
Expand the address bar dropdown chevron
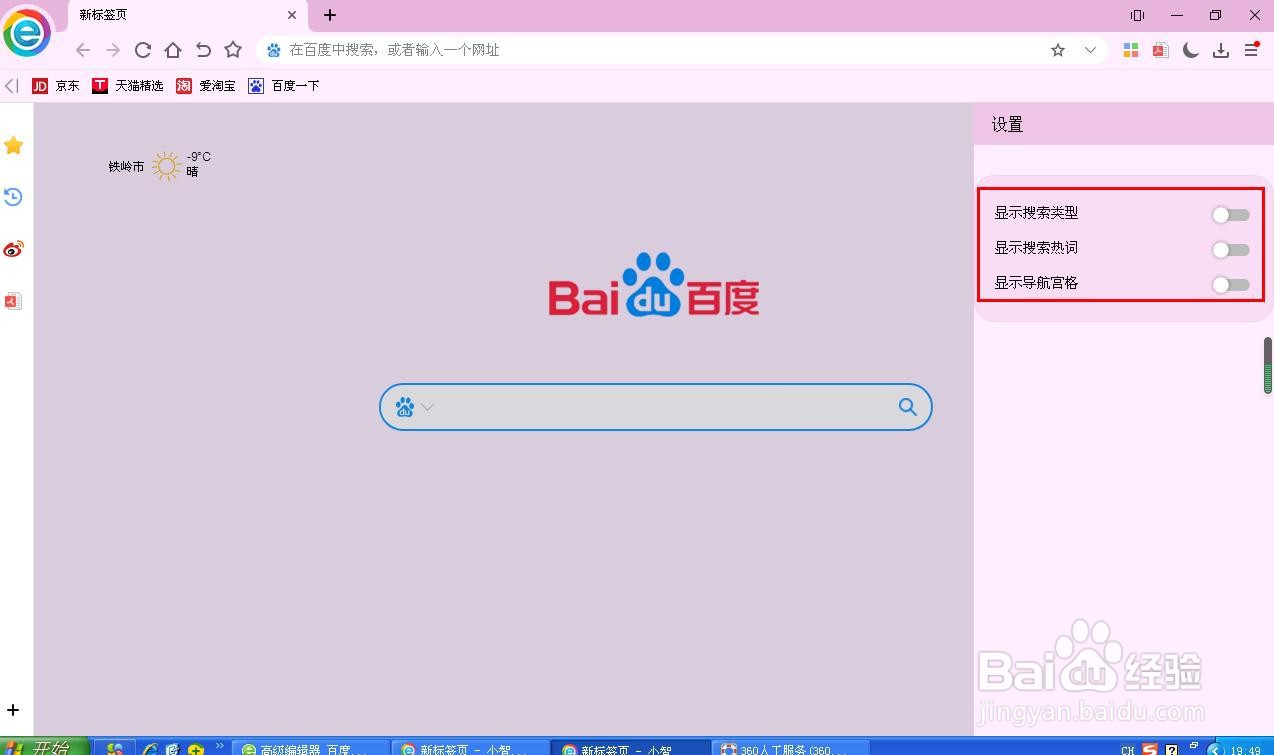pos(1090,50)
